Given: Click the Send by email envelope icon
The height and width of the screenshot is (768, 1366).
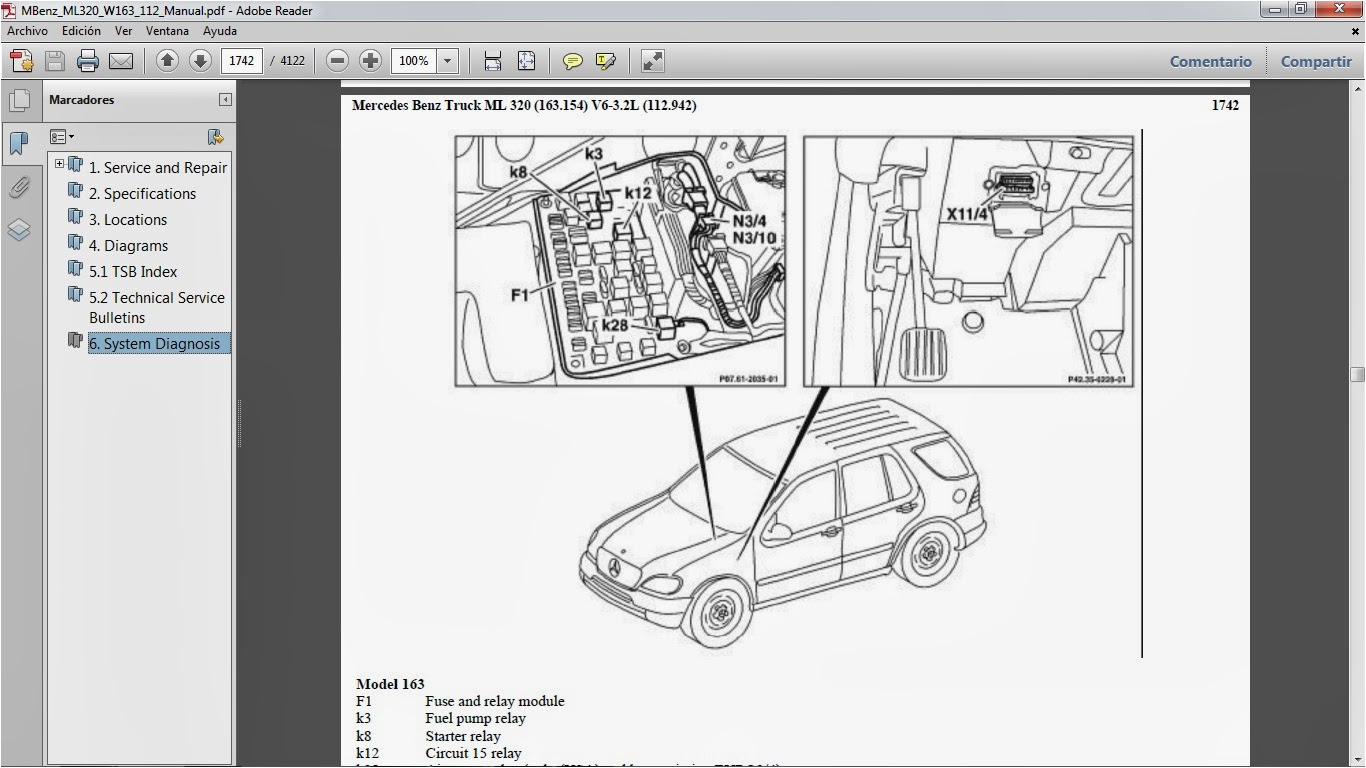Looking at the screenshot, I should pyautogui.click(x=121, y=61).
